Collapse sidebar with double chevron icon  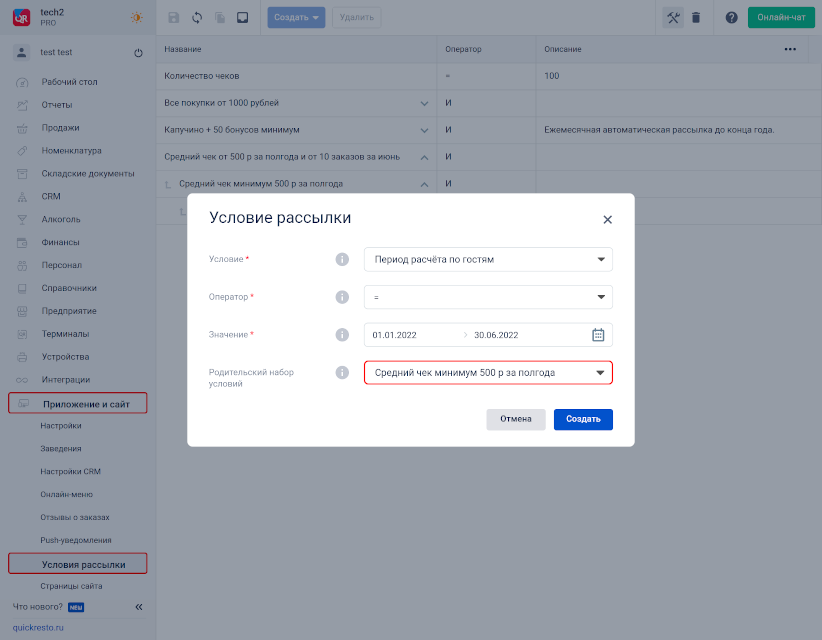tap(139, 607)
